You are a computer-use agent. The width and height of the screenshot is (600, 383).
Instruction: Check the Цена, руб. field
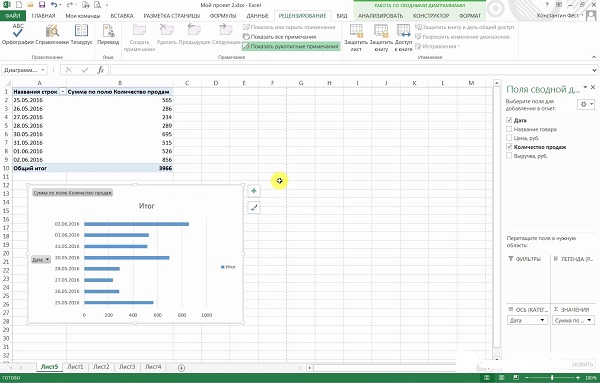pyautogui.click(x=509, y=138)
